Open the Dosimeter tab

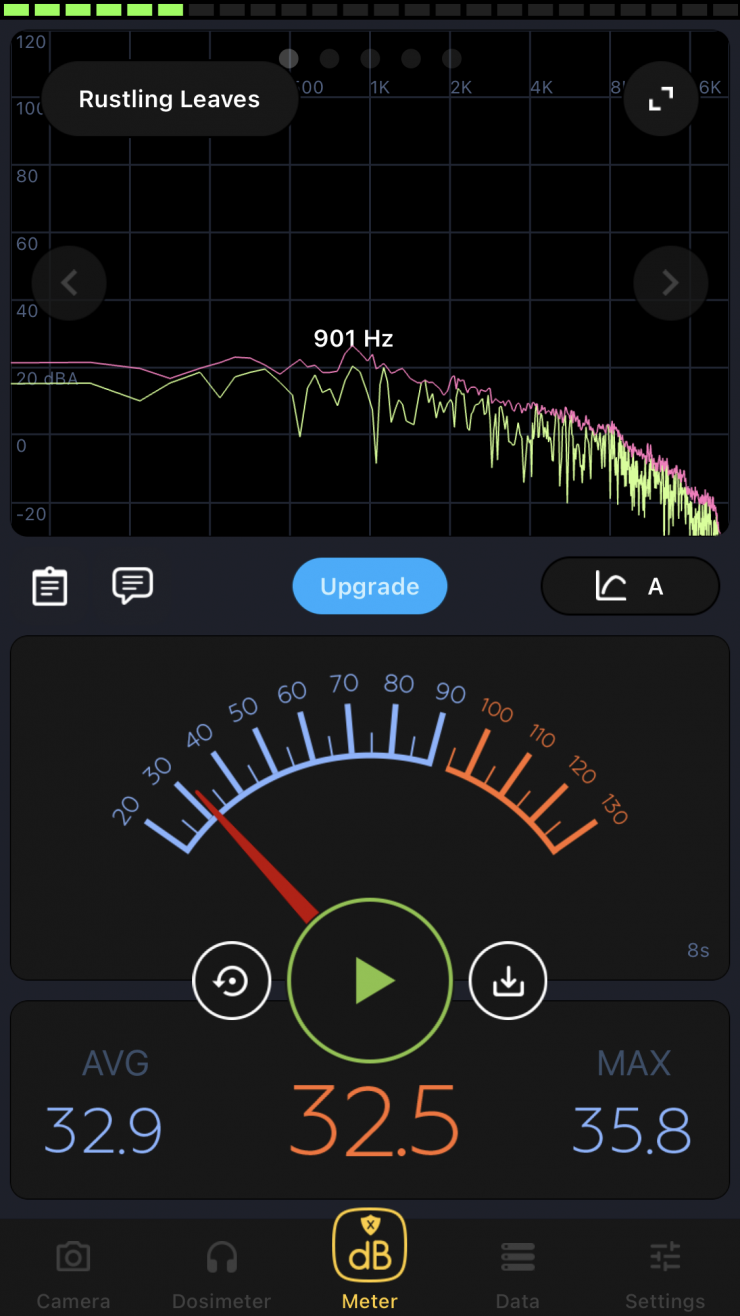point(221,1271)
